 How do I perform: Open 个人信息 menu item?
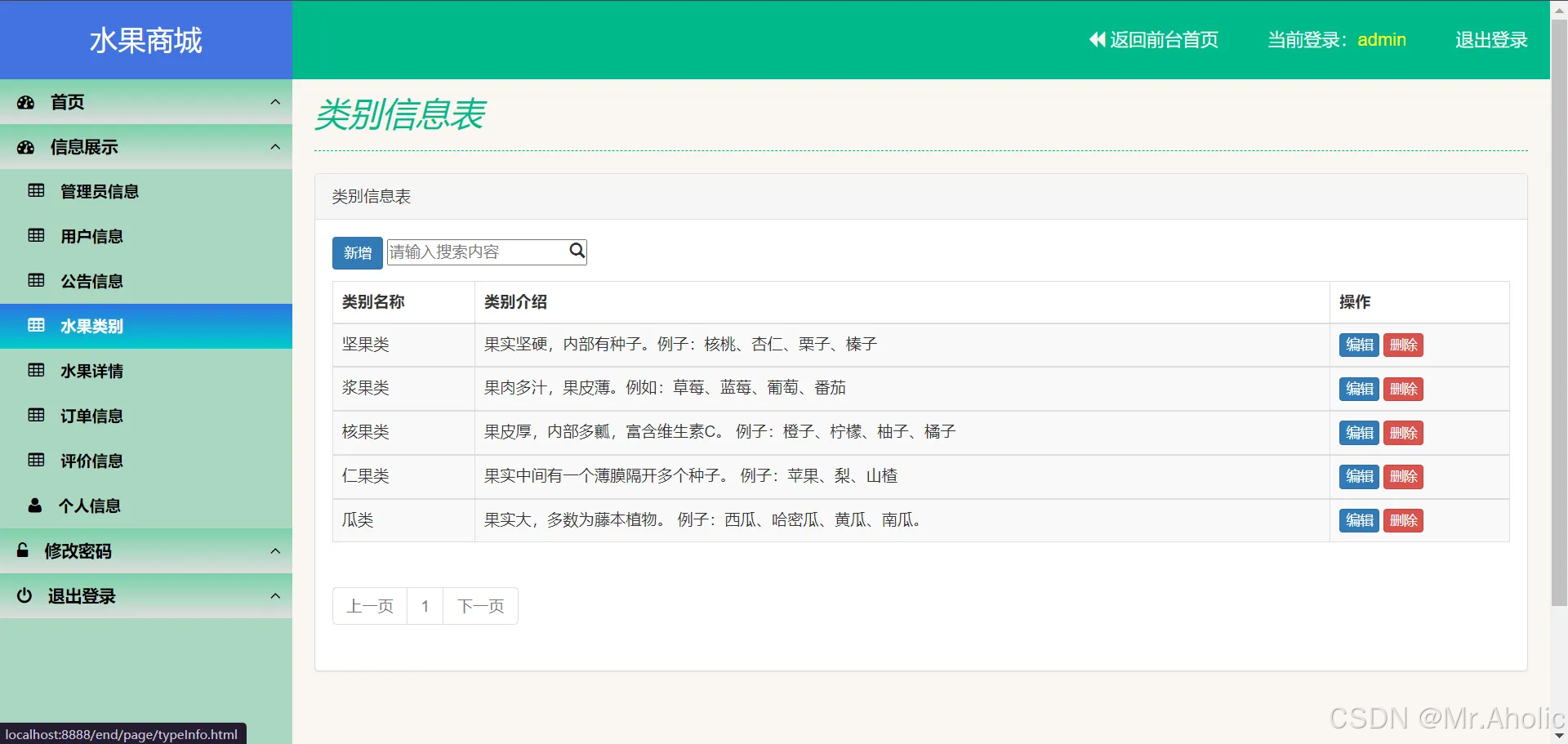tap(146, 506)
